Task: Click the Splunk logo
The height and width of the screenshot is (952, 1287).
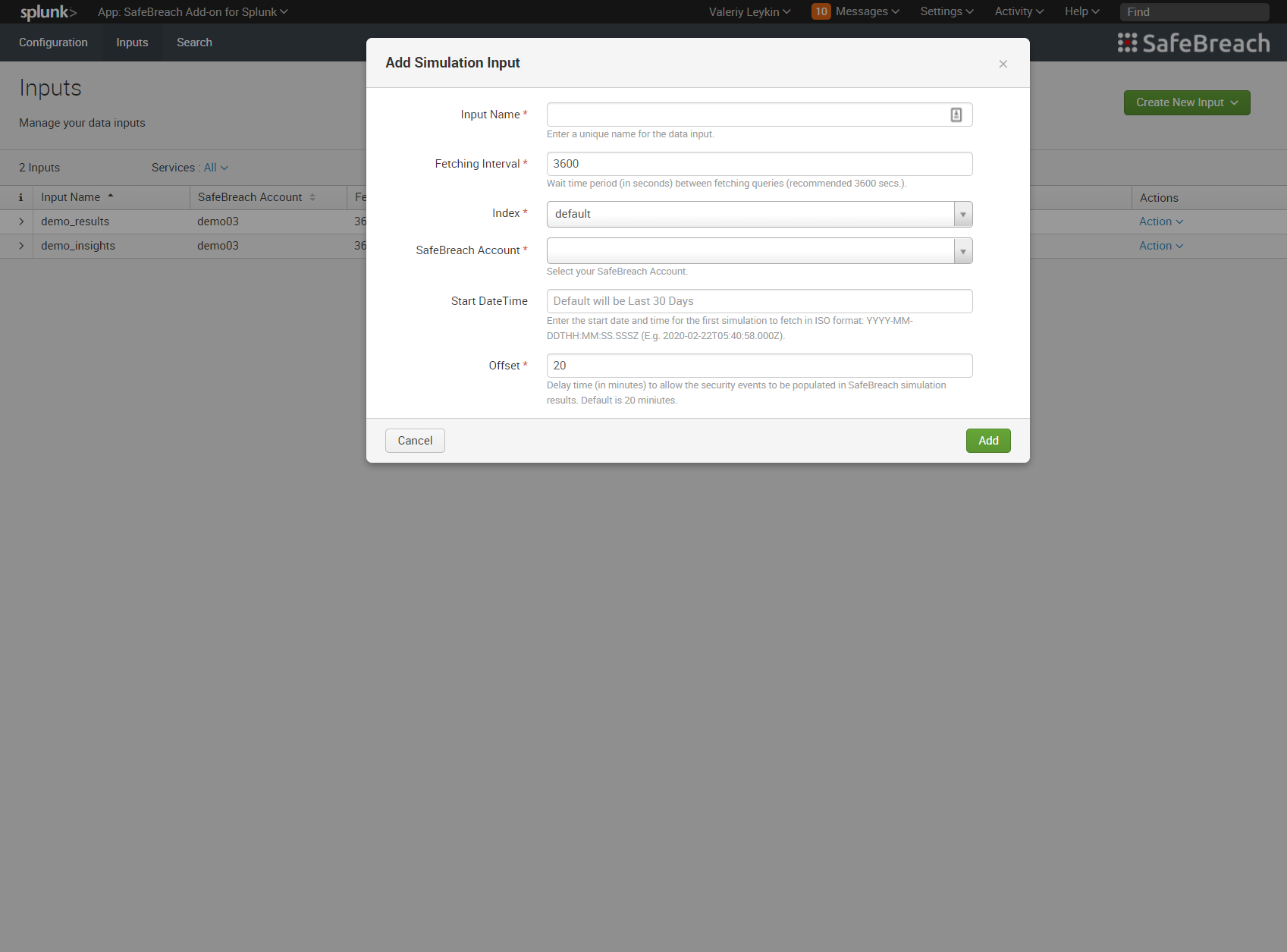Action: (x=49, y=12)
